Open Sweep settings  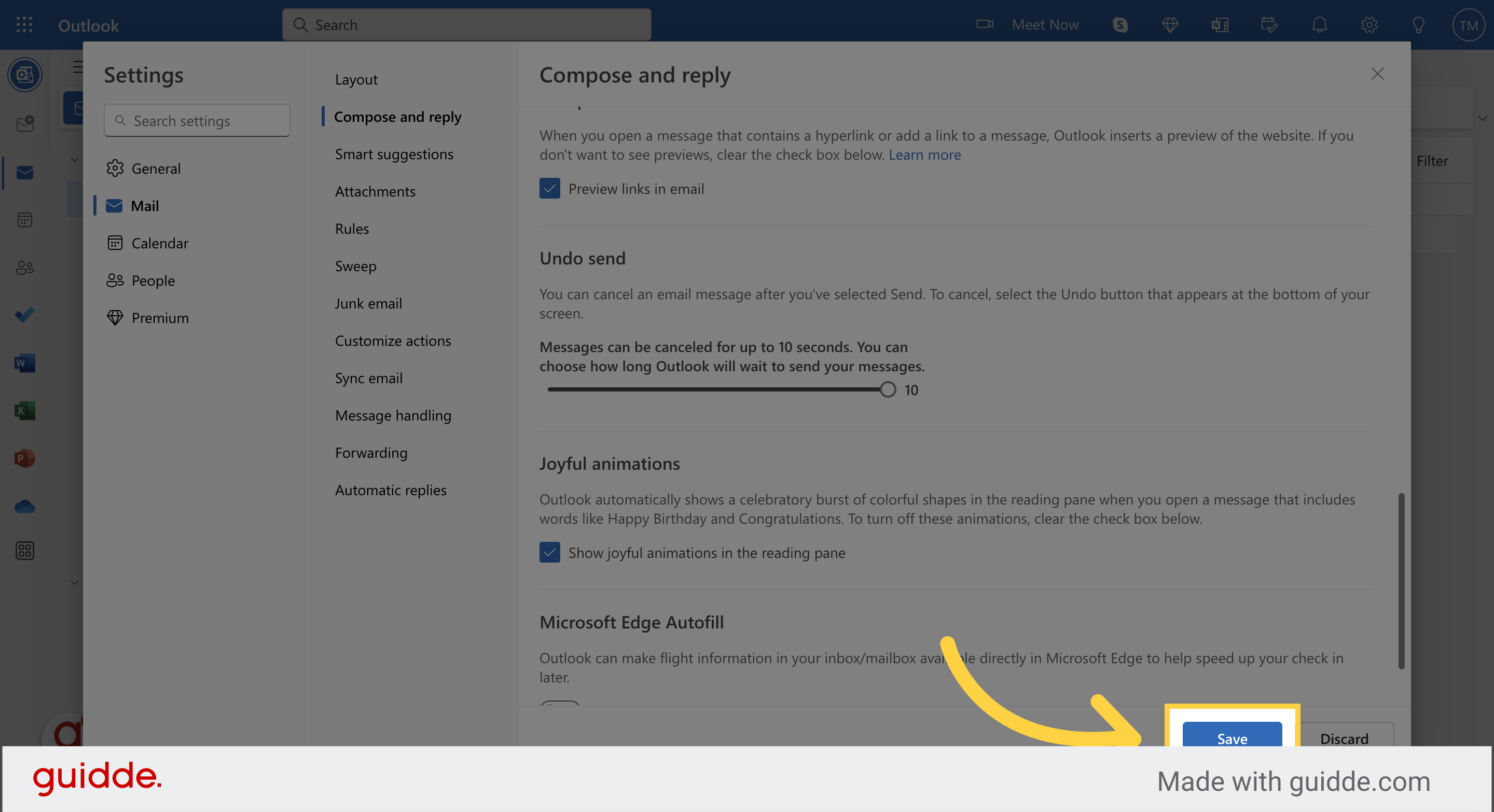click(x=355, y=266)
